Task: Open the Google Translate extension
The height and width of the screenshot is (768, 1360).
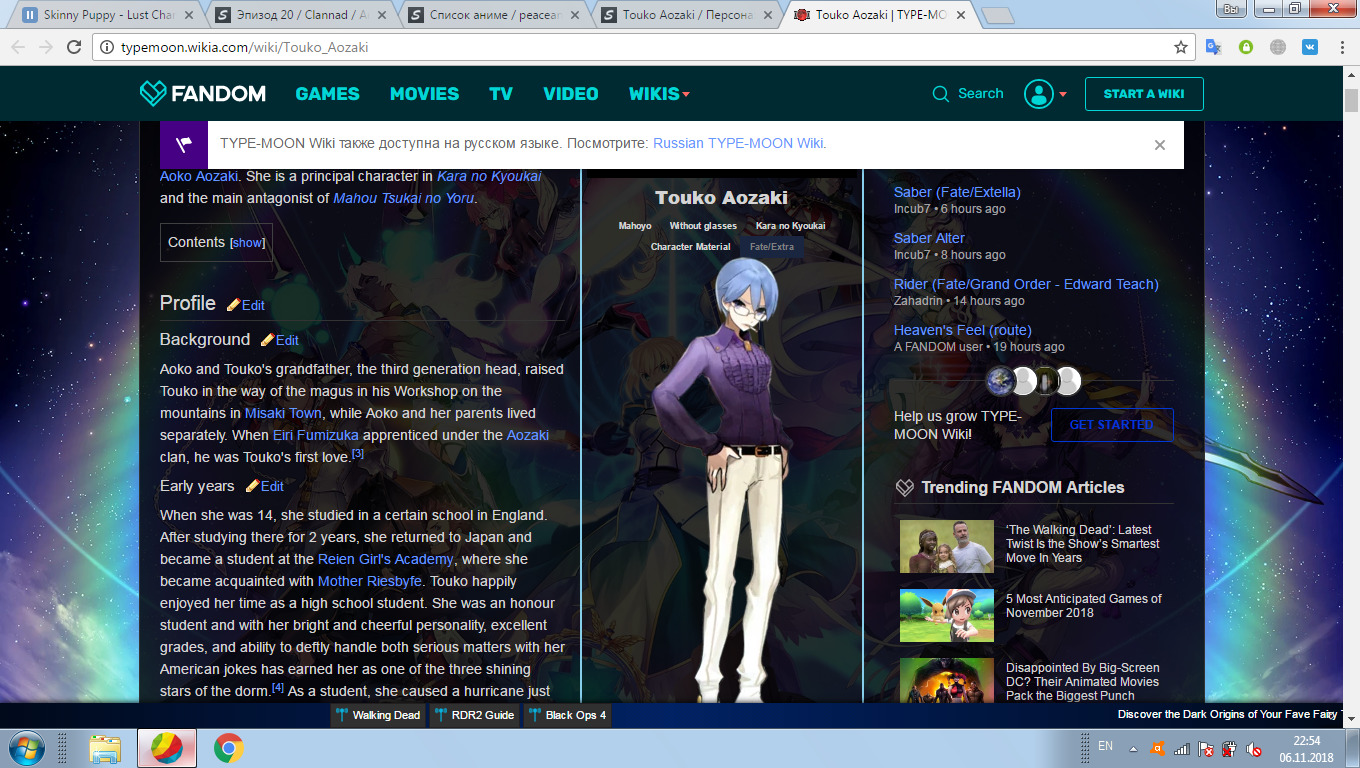Action: point(1213,47)
